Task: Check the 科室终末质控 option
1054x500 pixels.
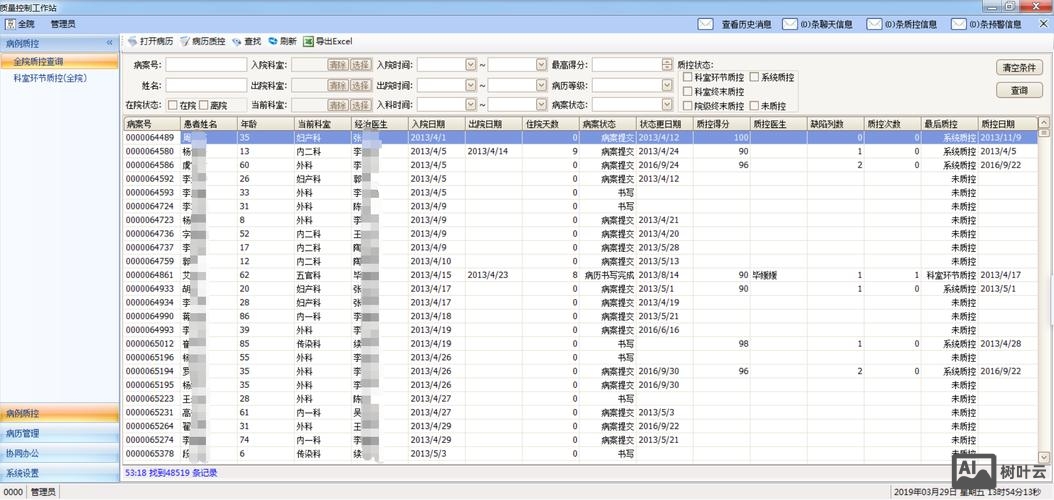Action: coord(687,91)
